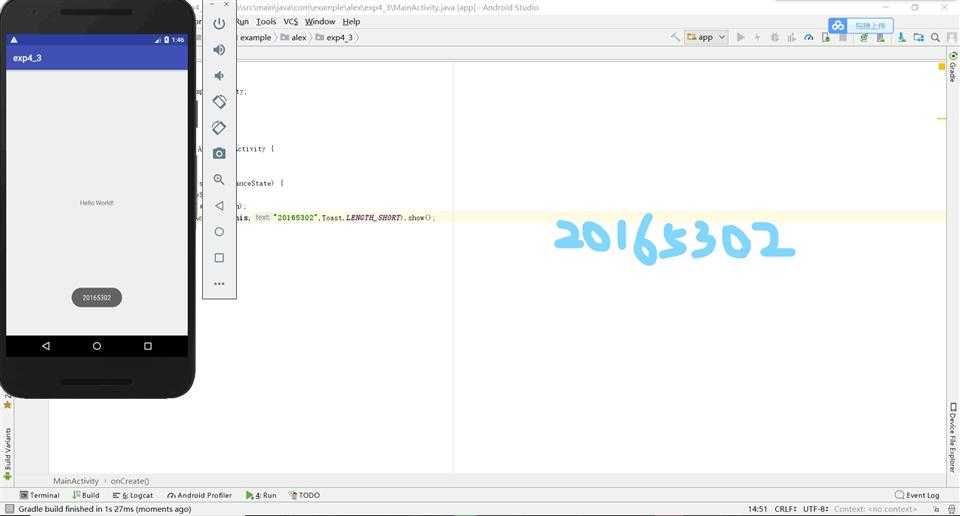Click onCreate() in the editor breadcrumb

click(130, 481)
